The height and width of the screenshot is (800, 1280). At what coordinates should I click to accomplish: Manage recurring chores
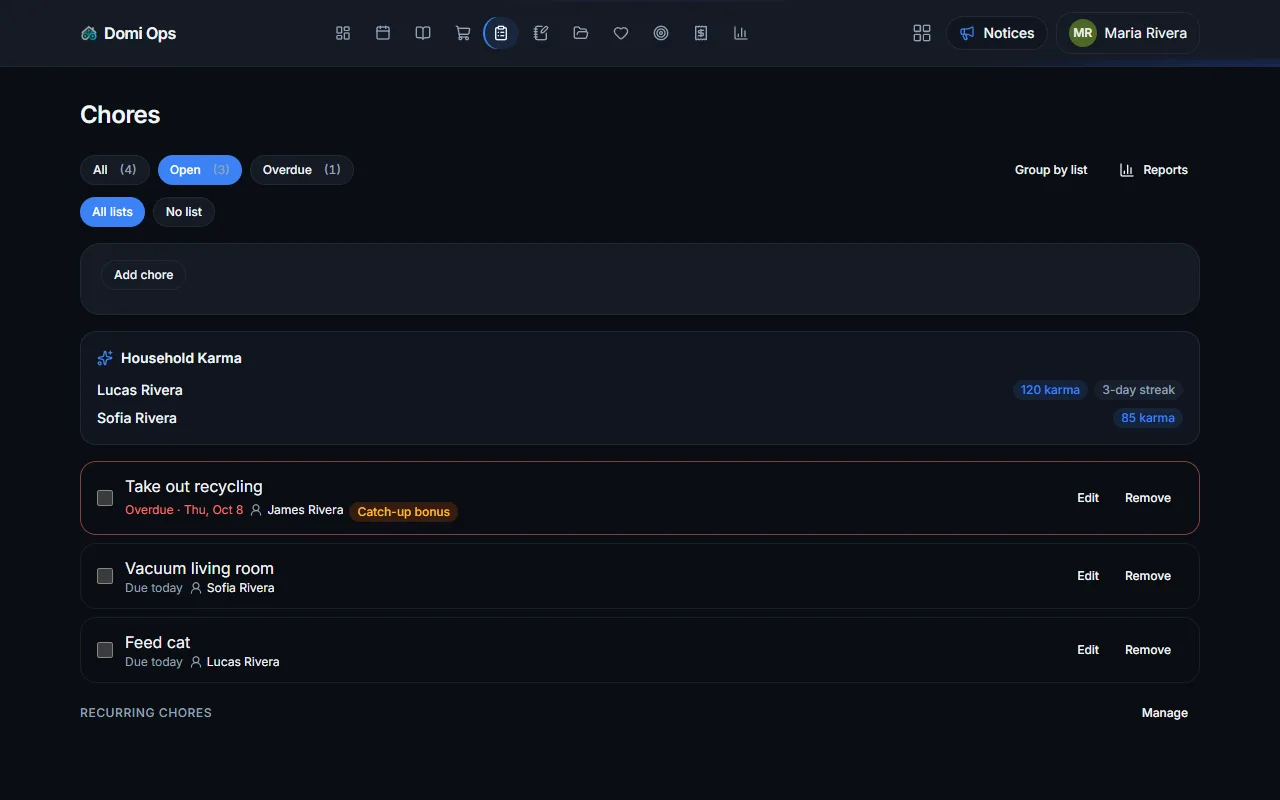tap(1165, 713)
